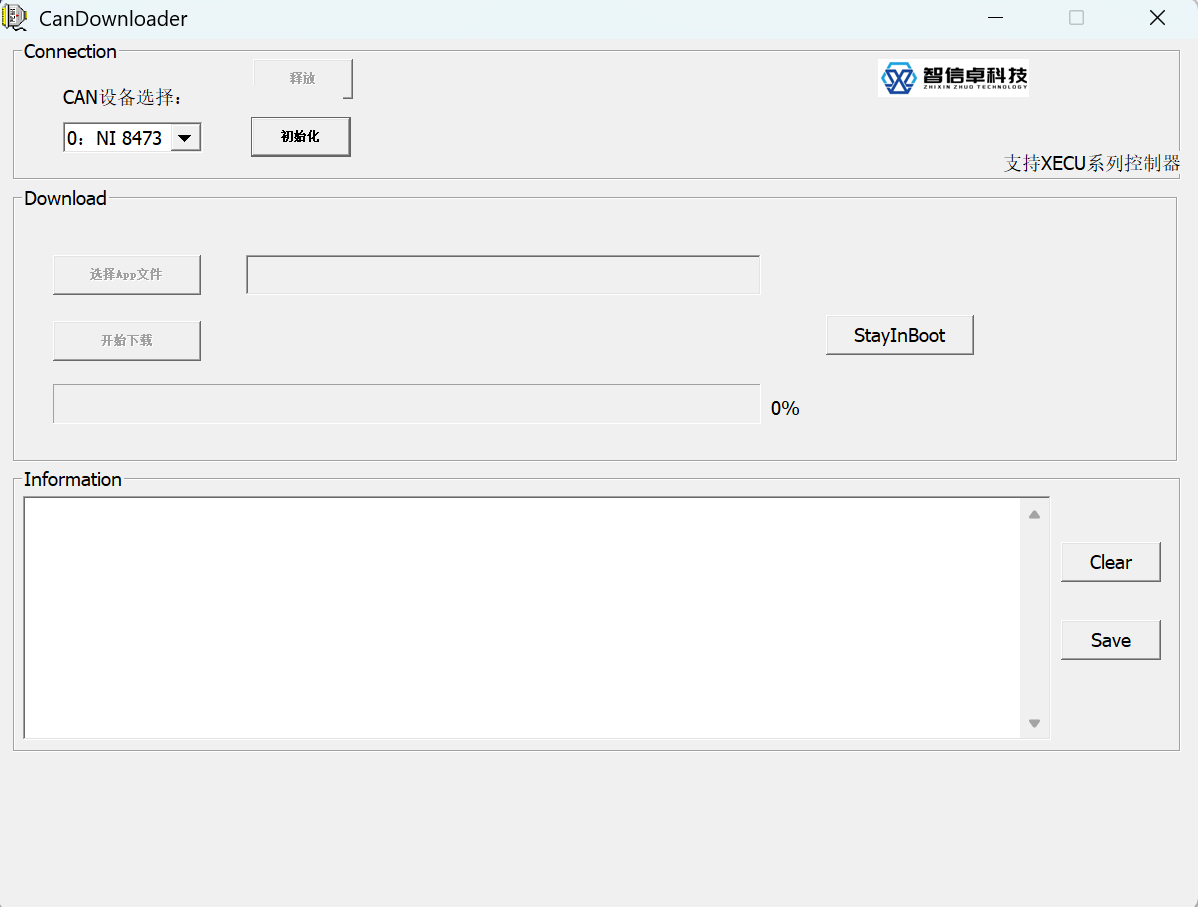Click inside the Information log text area
This screenshot has height=907, width=1198.
pos(520,617)
